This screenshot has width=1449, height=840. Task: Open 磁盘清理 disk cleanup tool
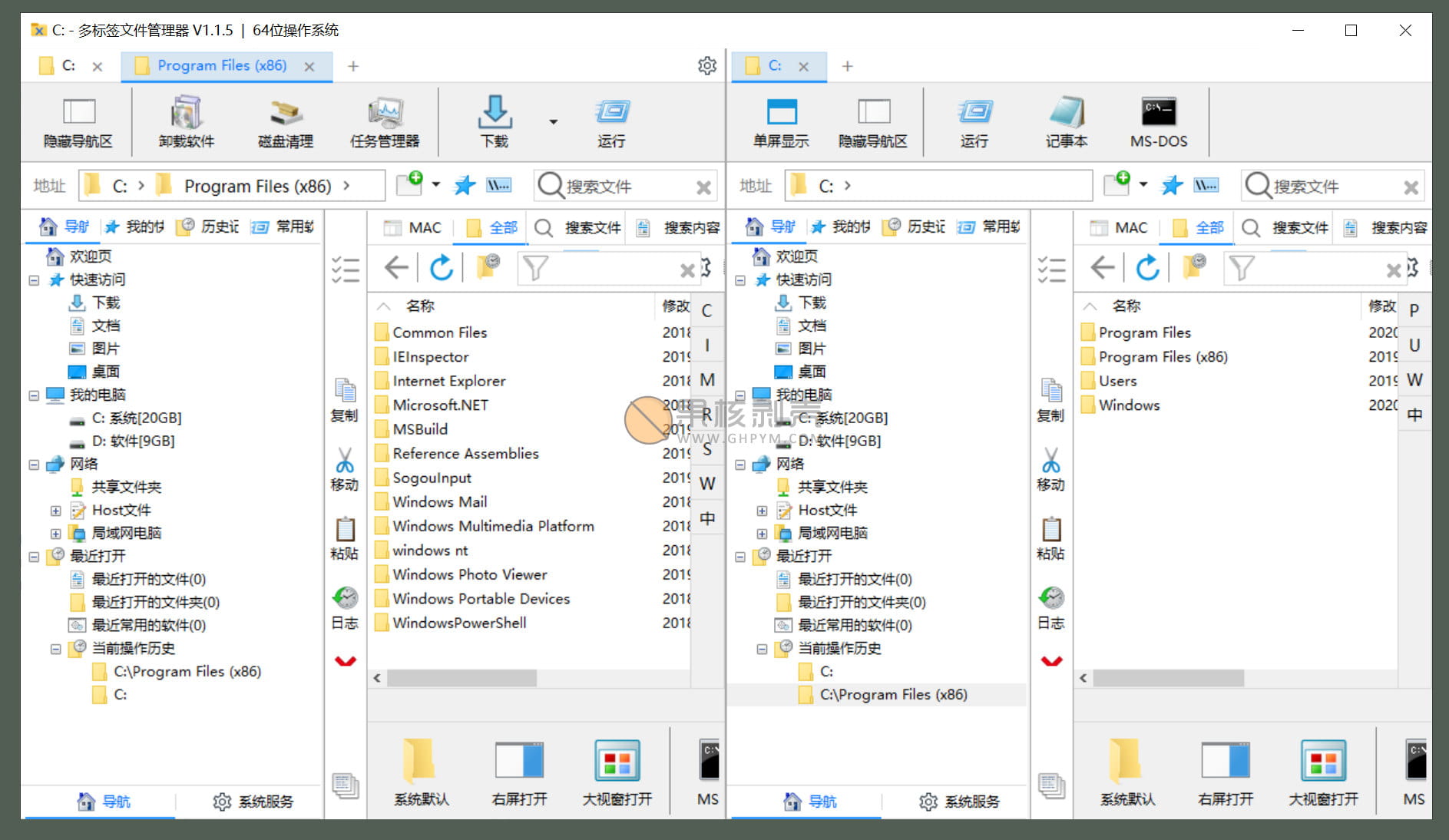pyautogui.click(x=286, y=121)
